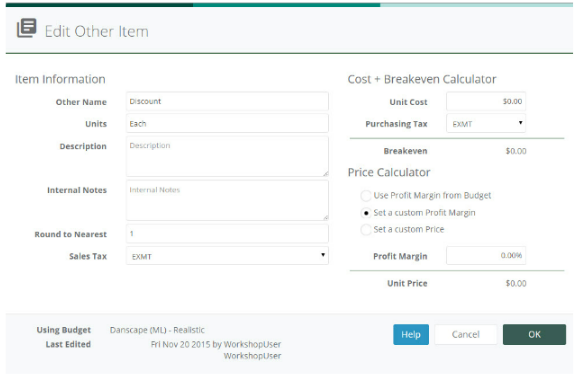Click the Description text area
Viewport: 575px width, 380px height.
(x=227, y=156)
